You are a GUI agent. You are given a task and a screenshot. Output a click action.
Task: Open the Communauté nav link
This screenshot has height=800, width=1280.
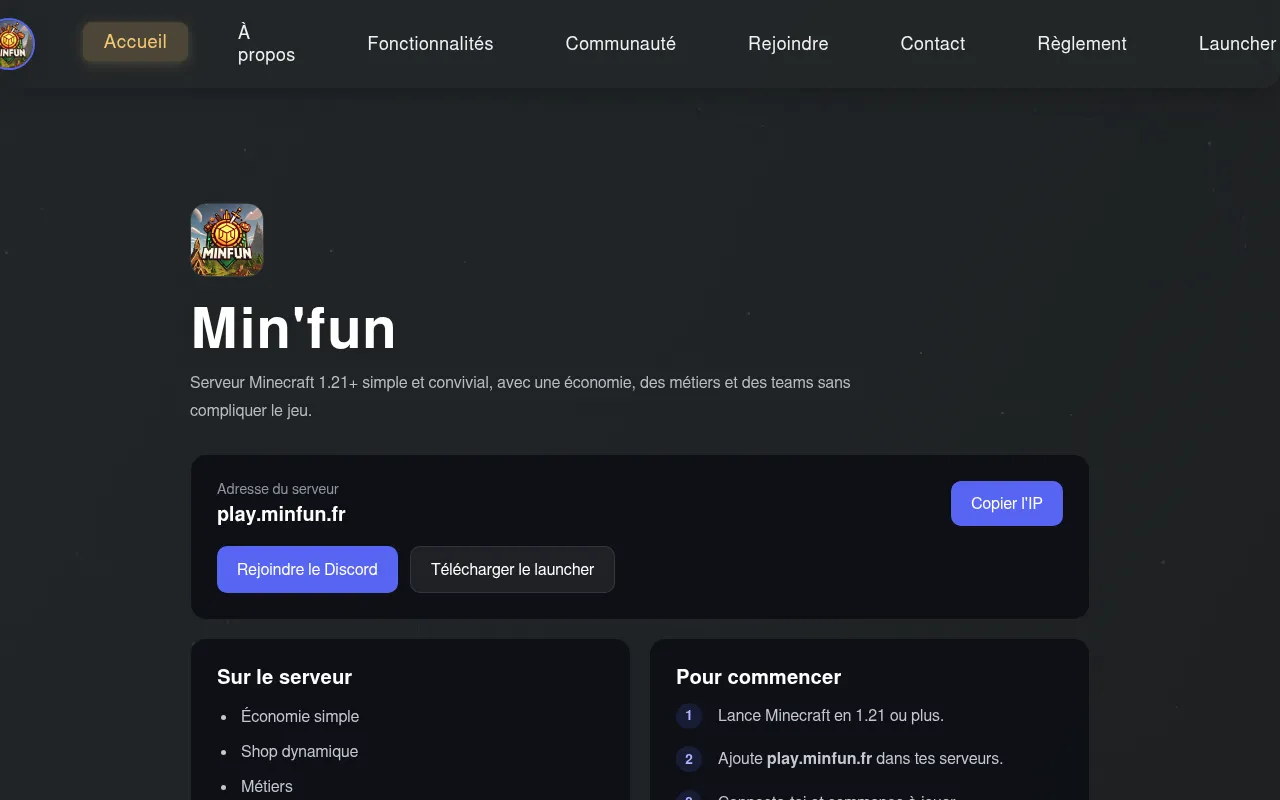coord(621,44)
